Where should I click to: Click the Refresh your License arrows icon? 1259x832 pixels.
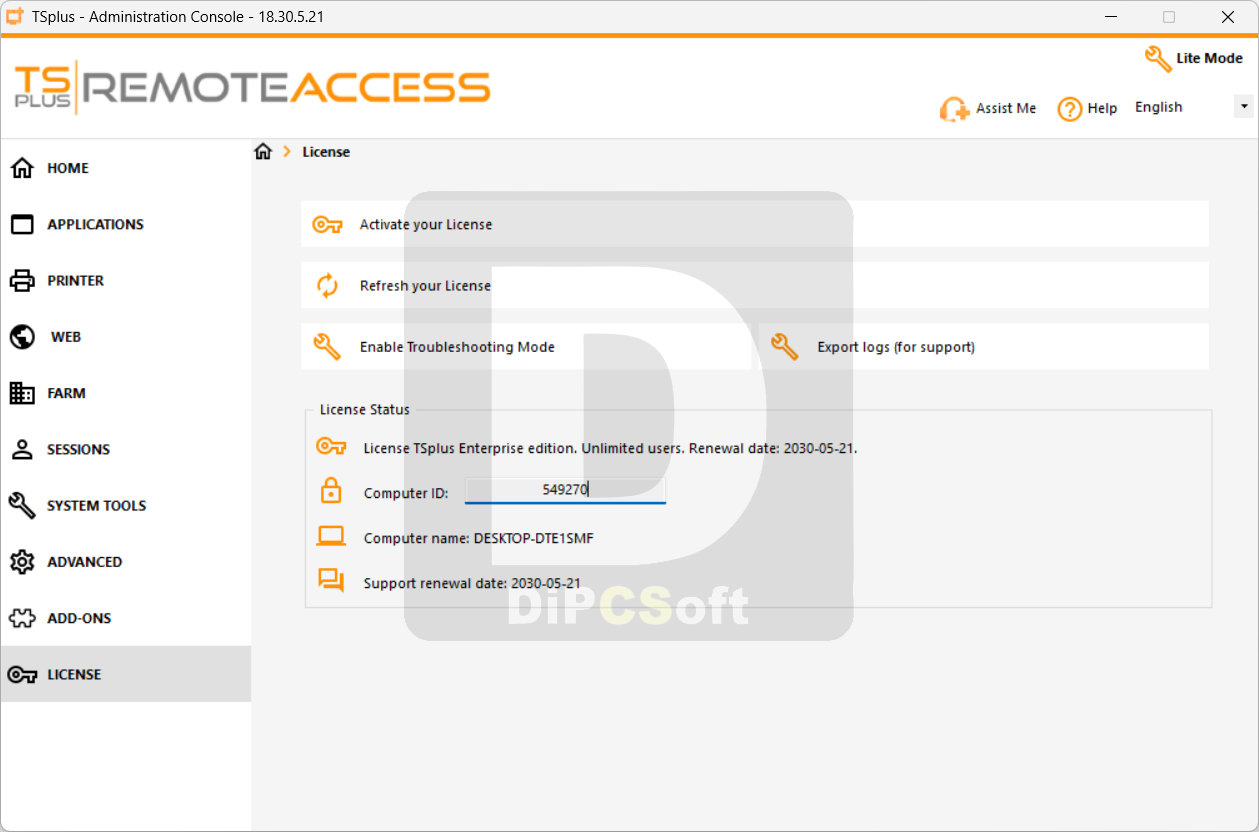(327, 286)
